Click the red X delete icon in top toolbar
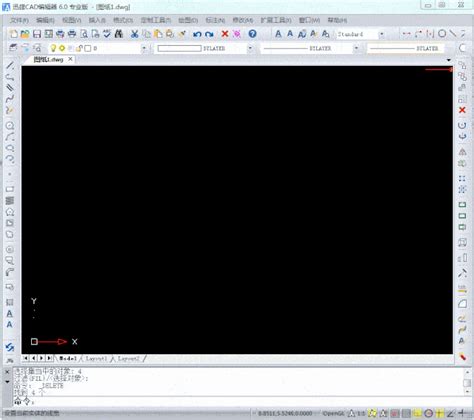 pyautogui.click(x=225, y=34)
